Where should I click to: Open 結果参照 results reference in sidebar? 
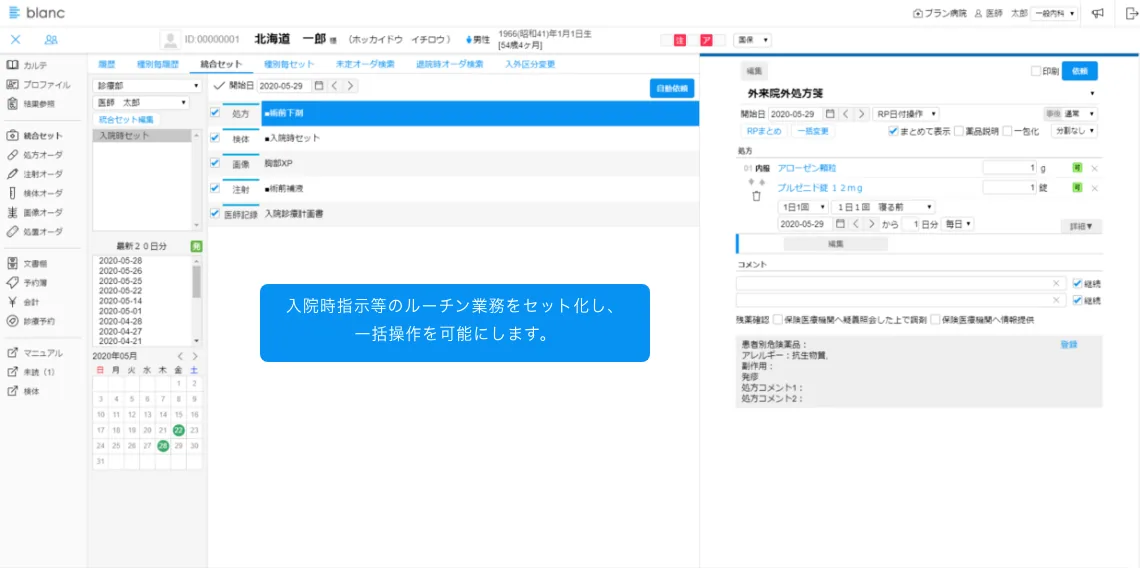tap(33, 103)
